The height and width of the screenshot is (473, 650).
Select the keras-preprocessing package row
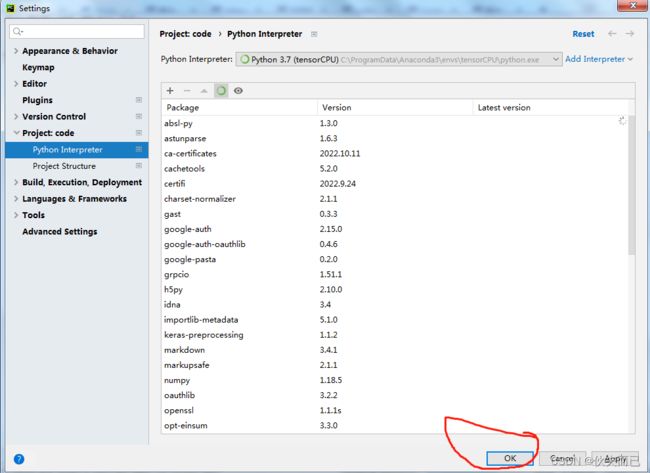[395, 335]
